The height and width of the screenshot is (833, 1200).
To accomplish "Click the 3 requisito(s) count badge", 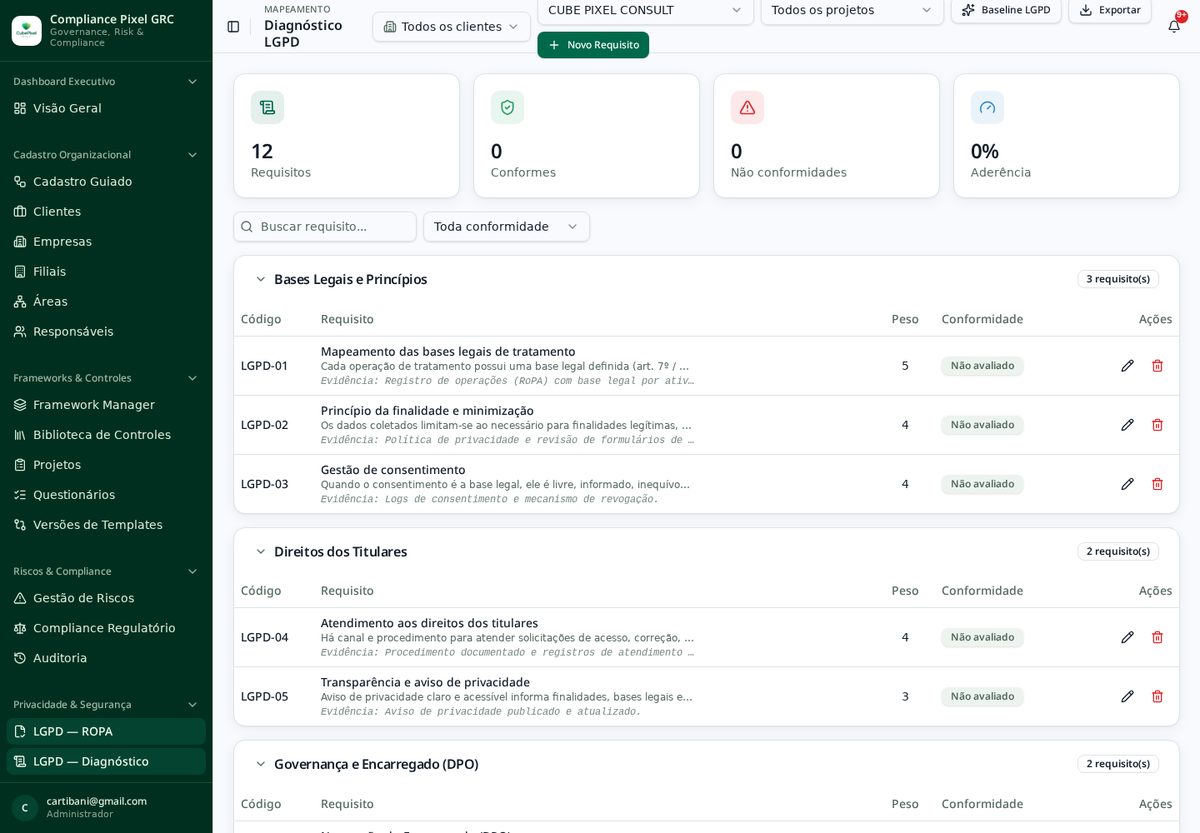I will 1118,279.
